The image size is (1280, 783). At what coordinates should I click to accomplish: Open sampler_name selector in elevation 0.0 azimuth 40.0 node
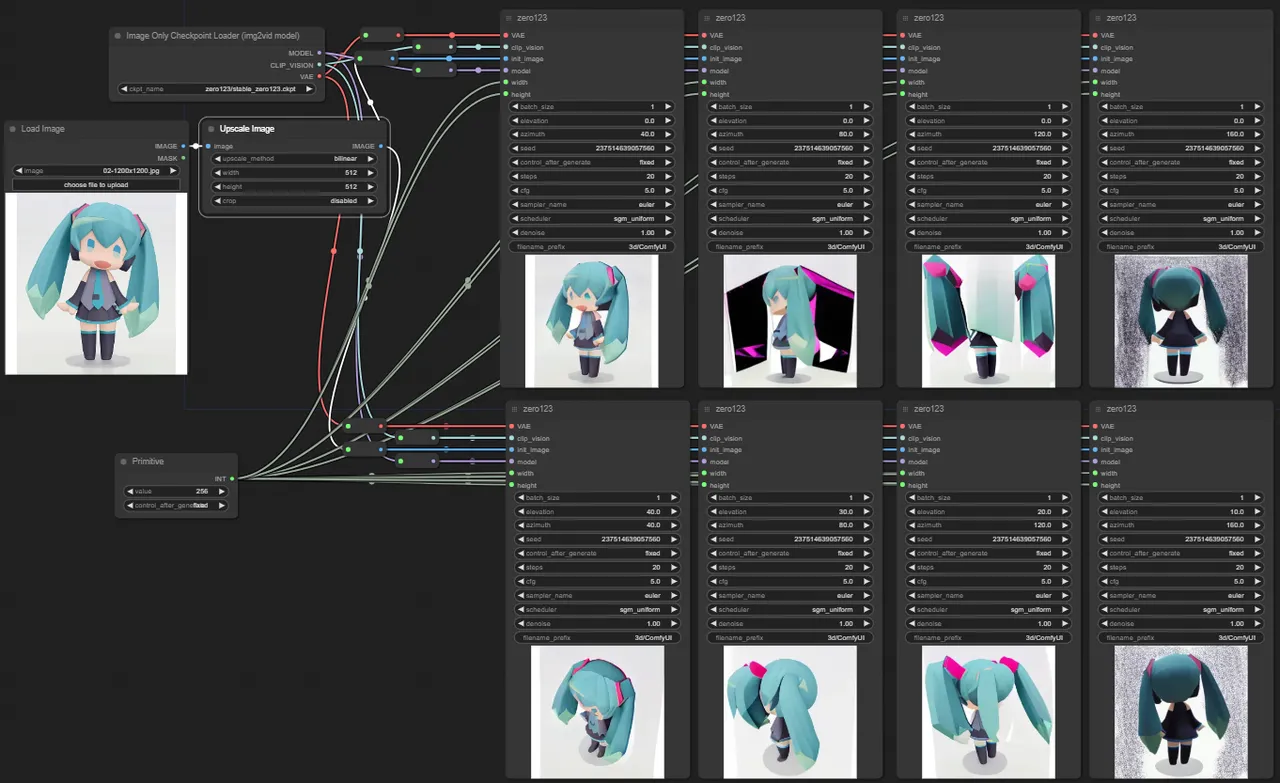(x=592, y=205)
